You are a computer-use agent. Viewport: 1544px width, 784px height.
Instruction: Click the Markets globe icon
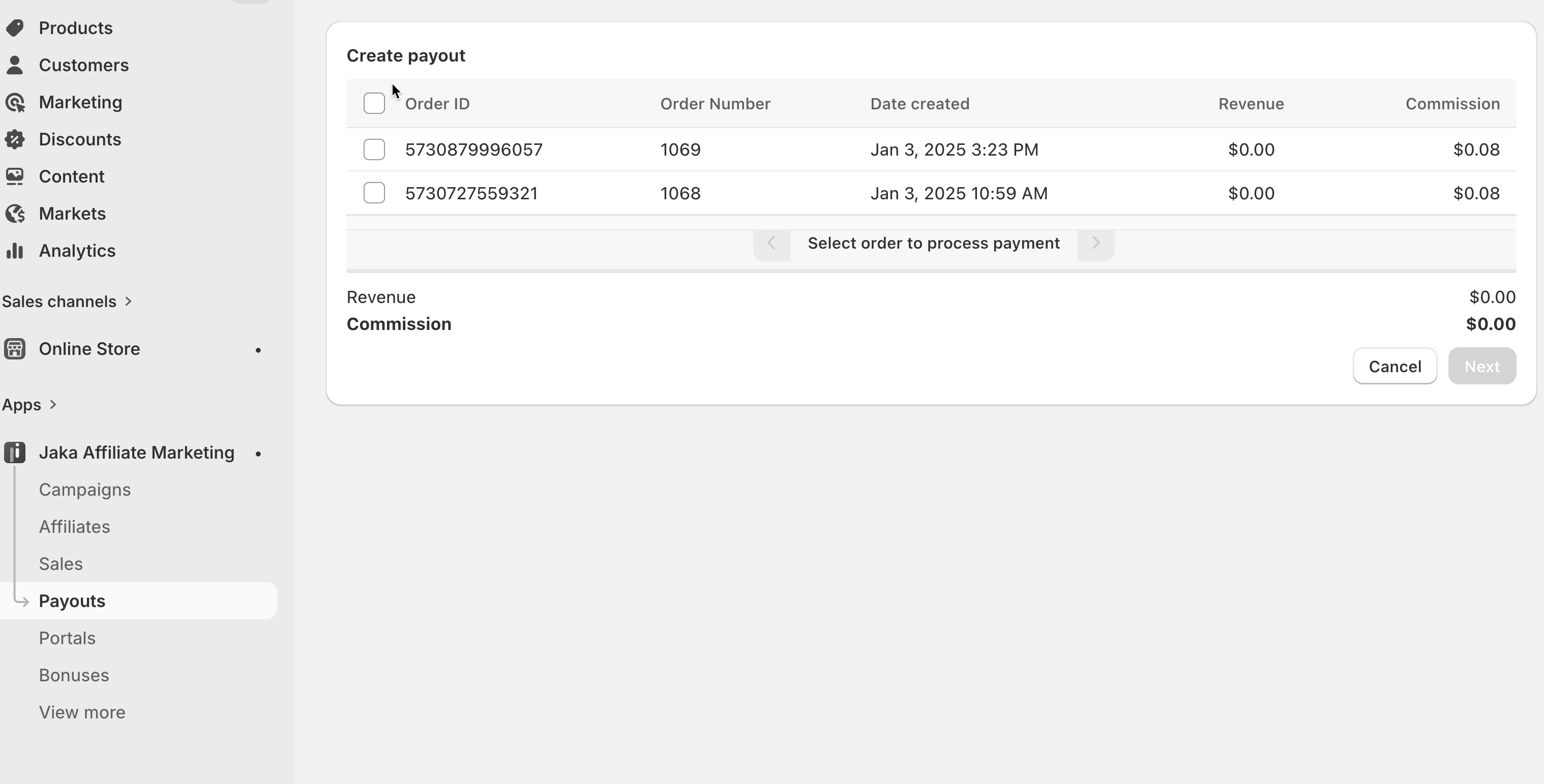15,214
